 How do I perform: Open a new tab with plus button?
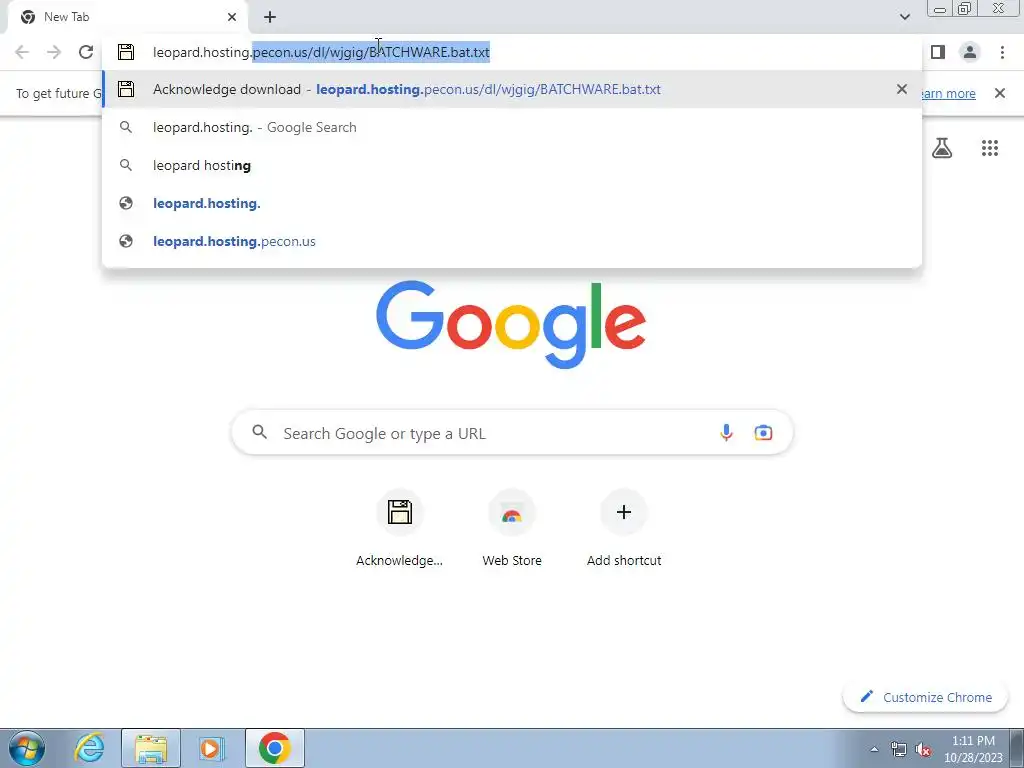pyautogui.click(x=270, y=17)
